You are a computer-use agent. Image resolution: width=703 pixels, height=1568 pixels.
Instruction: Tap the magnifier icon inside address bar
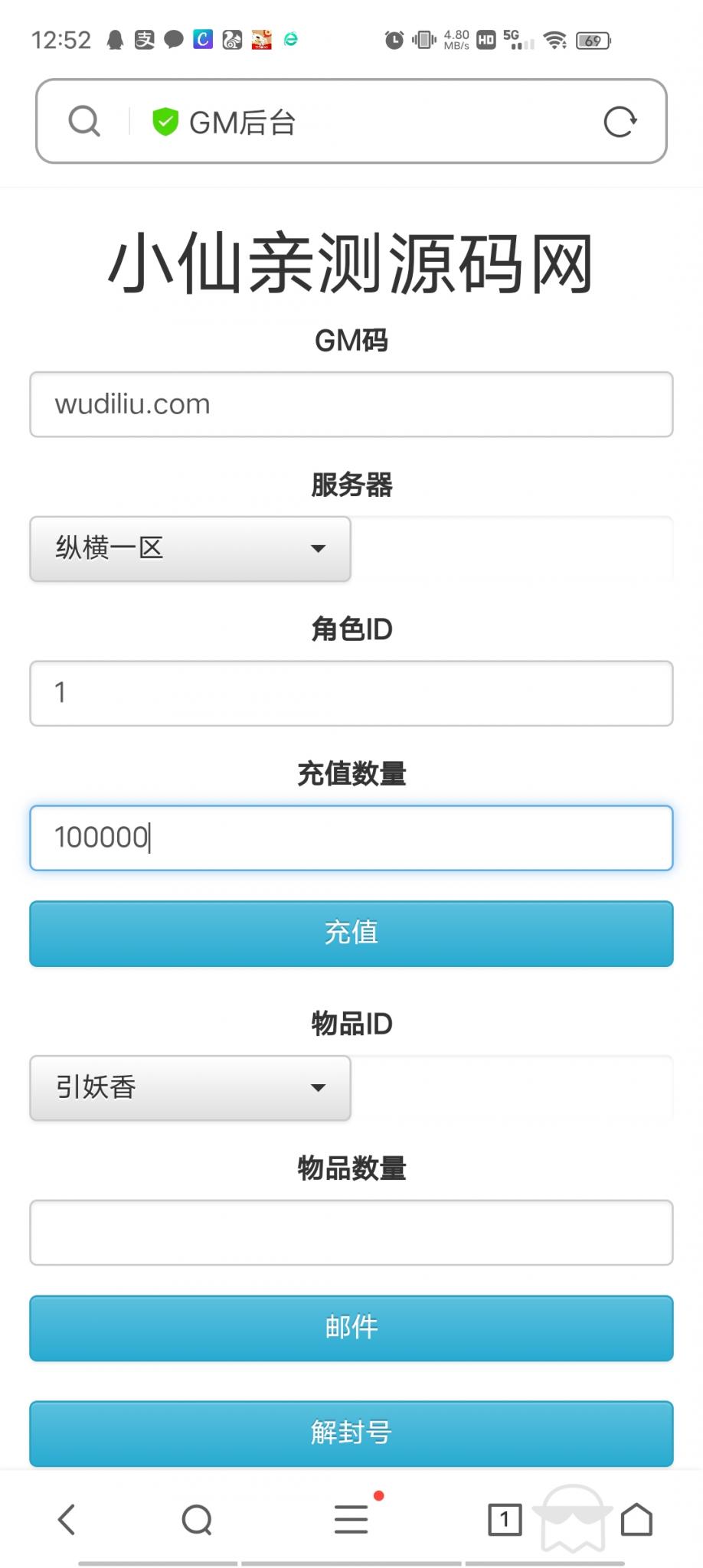[x=84, y=121]
